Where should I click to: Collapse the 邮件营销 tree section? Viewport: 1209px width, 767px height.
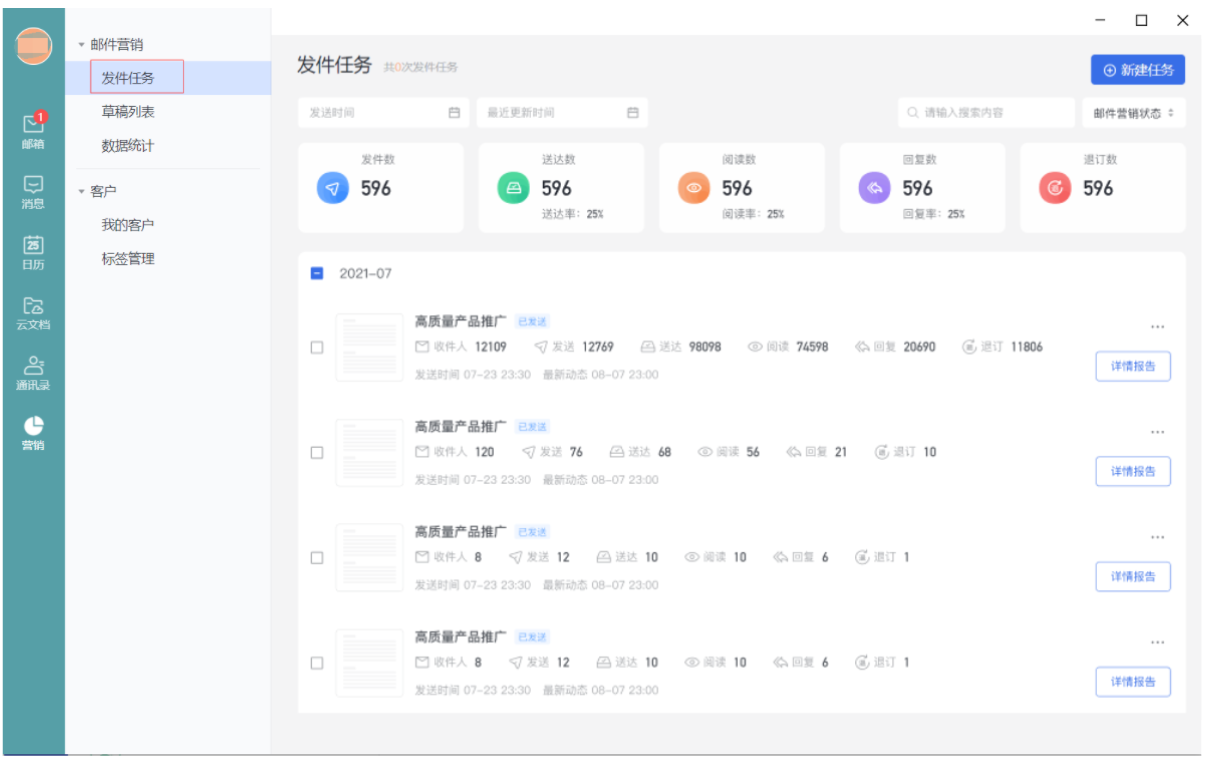[x=82, y=45]
